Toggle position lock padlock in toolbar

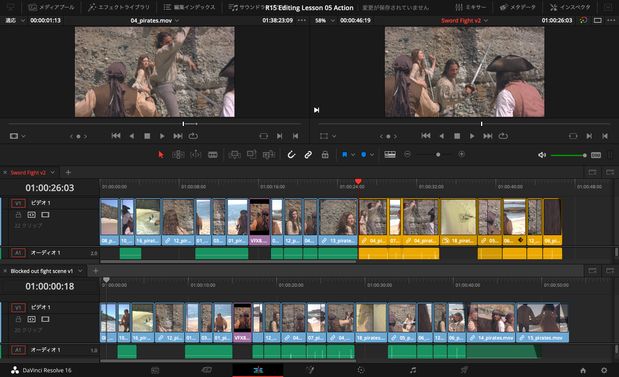click(325, 155)
